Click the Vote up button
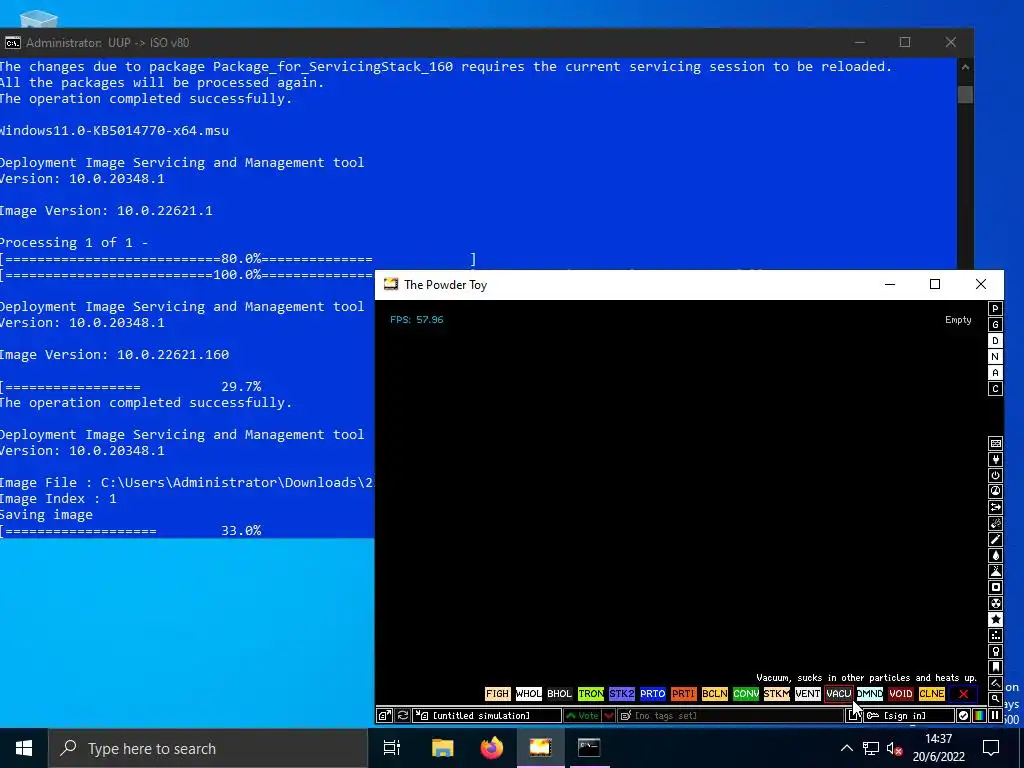 click(x=583, y=716)
